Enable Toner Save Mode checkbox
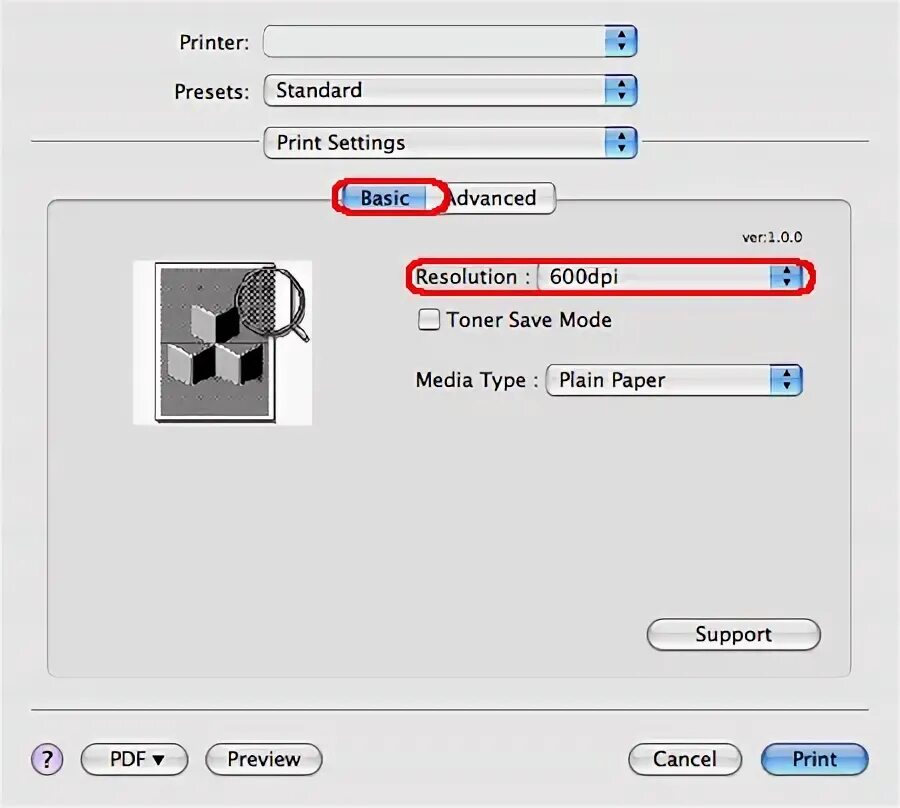The image size is (900, 808). coord(429,320)
